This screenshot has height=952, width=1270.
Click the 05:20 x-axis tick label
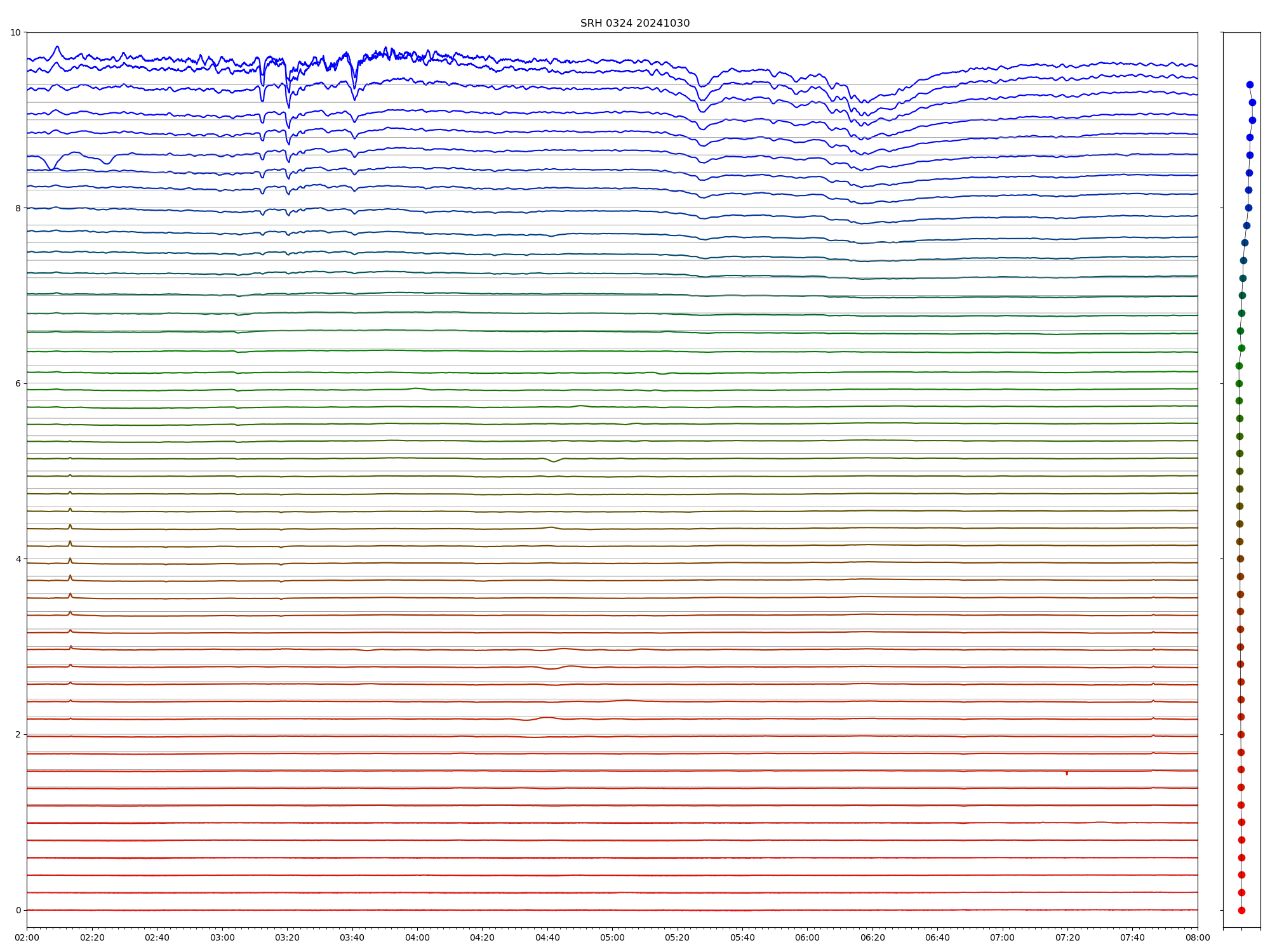tap(678, 937)
